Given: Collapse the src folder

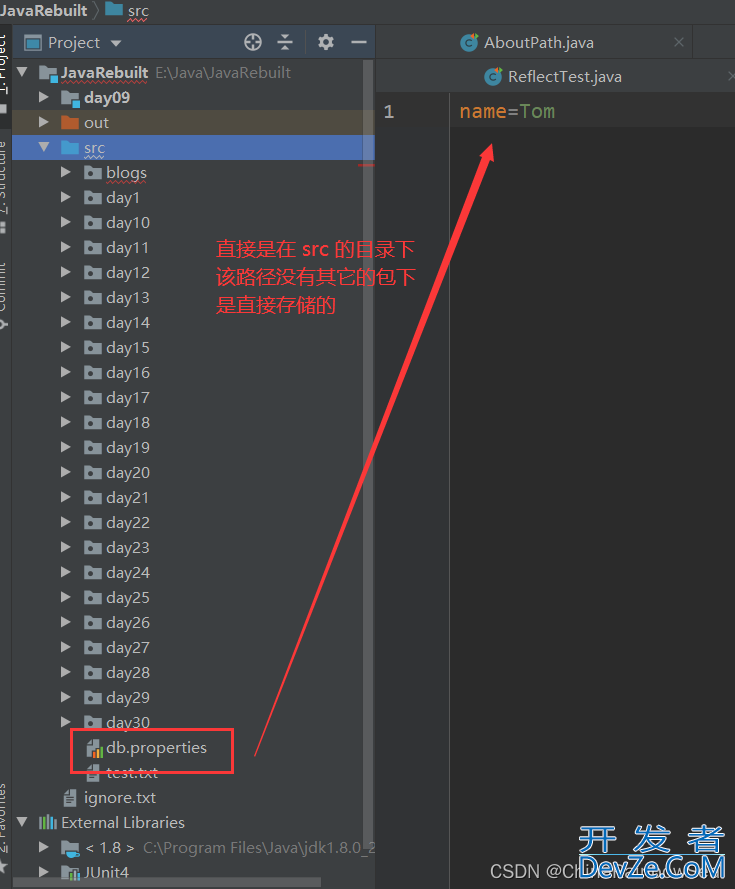Looking at the screenshot, I should click(x=44, y=147).
